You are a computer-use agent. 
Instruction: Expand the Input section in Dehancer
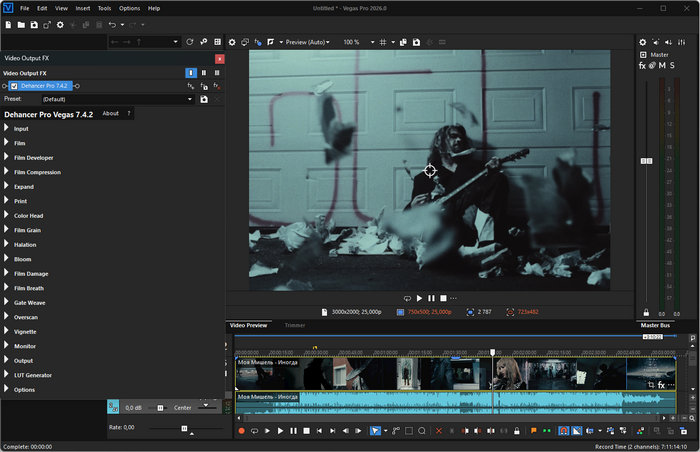click(x=6, y=128)
